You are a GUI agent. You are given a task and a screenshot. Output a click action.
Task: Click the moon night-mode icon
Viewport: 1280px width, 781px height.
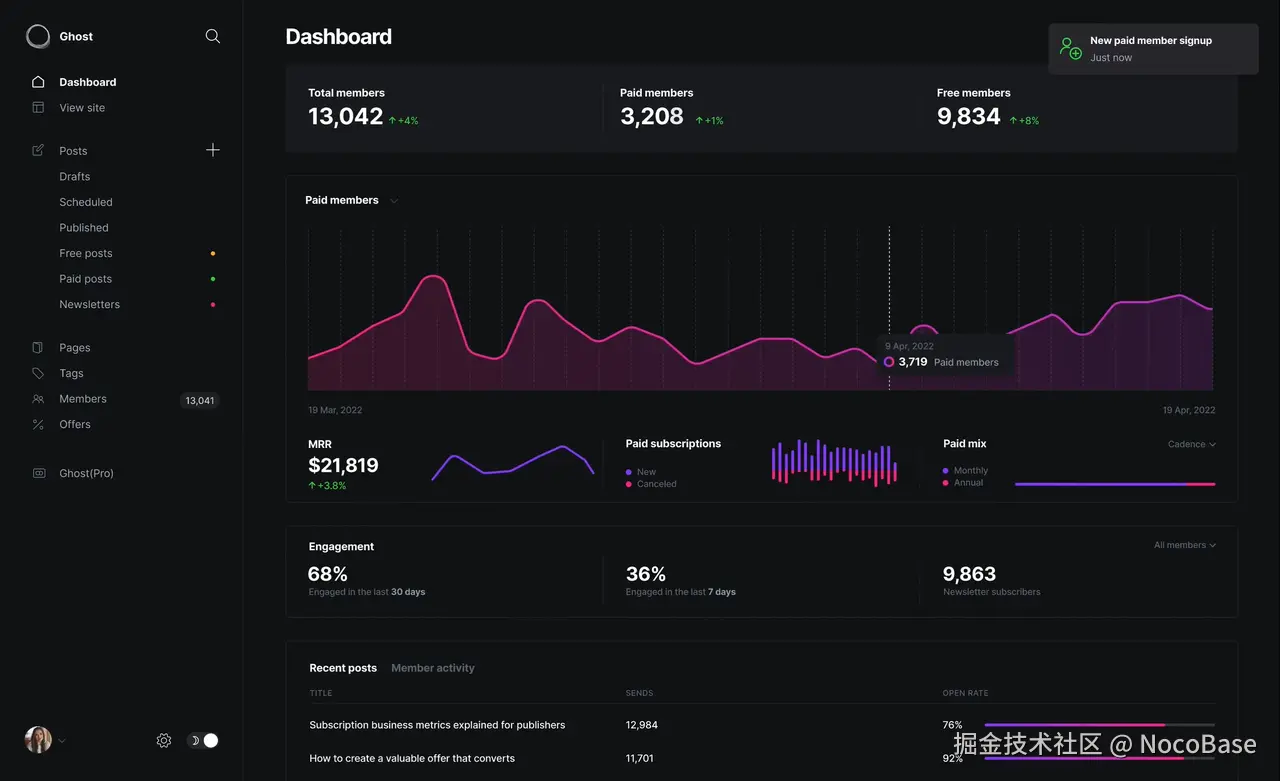coord(195,741)
